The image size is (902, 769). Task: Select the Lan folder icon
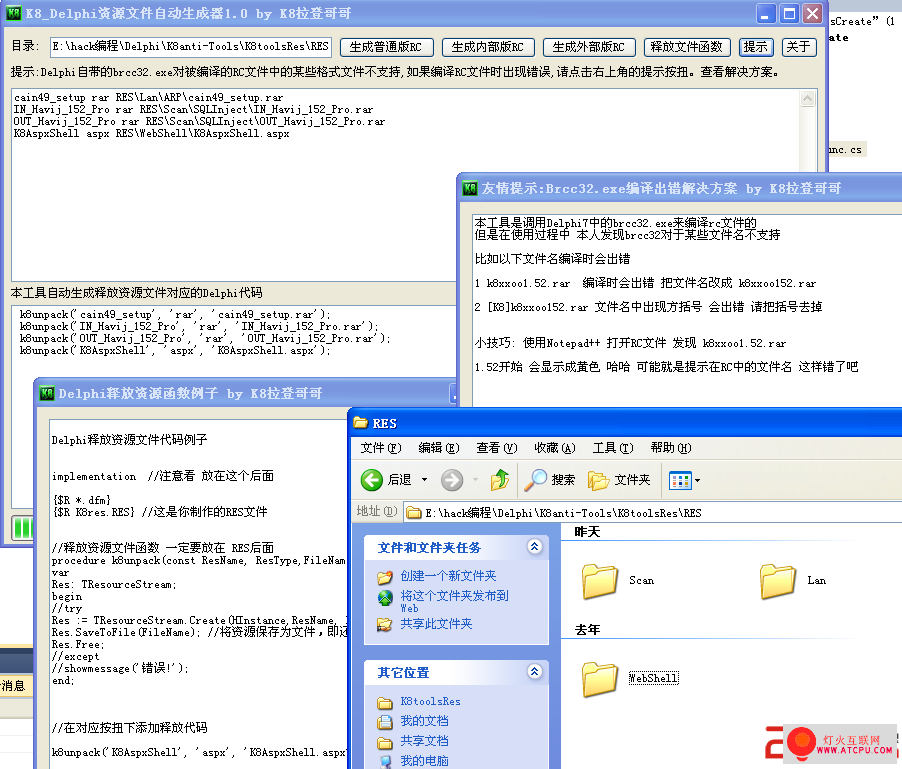click(778, 581)
